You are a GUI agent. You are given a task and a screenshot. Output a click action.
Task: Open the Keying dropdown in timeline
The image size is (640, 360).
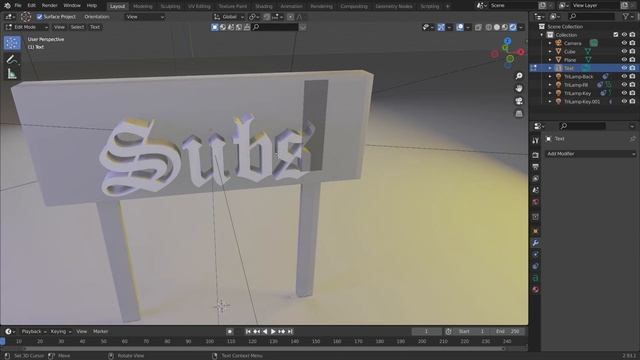click(61, 331)
